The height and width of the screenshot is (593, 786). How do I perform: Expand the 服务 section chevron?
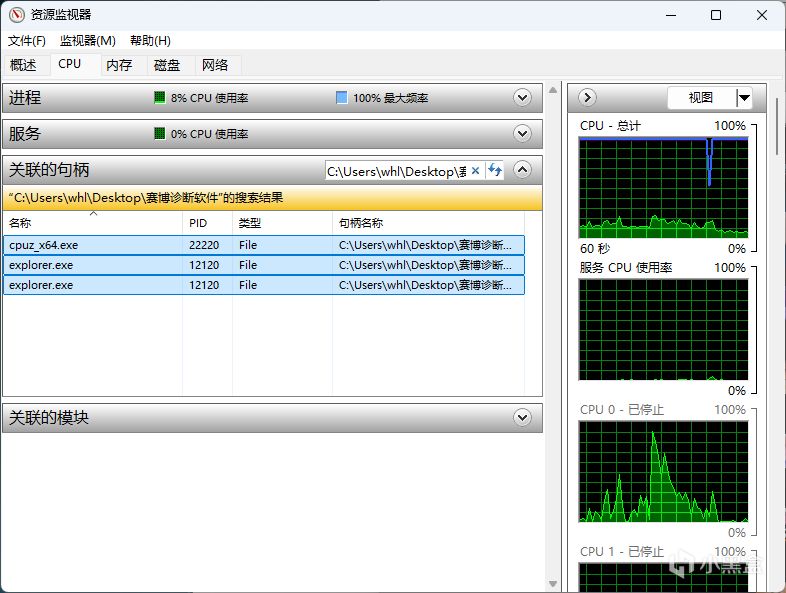point(522,133)
